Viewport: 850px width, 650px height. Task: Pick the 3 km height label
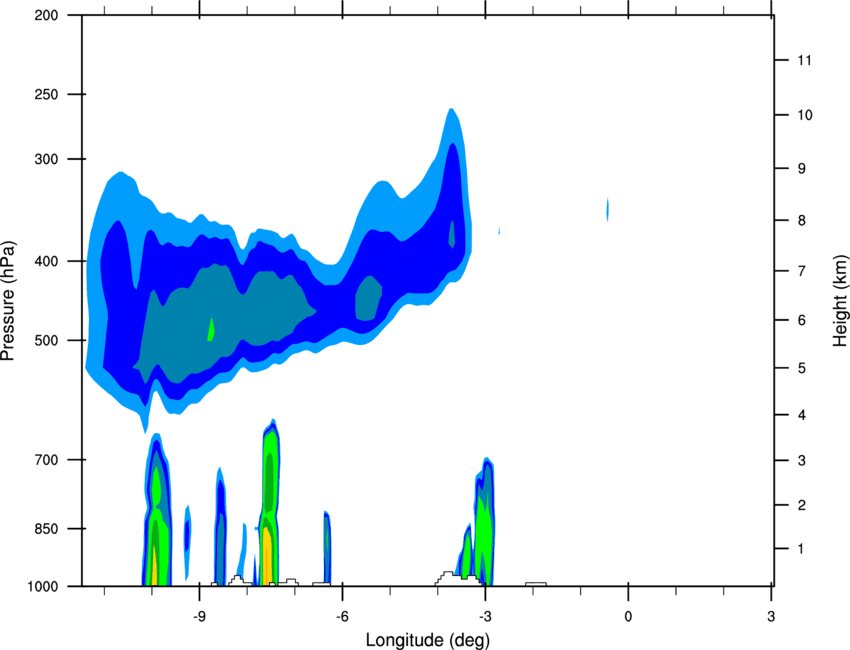point(802,461)
